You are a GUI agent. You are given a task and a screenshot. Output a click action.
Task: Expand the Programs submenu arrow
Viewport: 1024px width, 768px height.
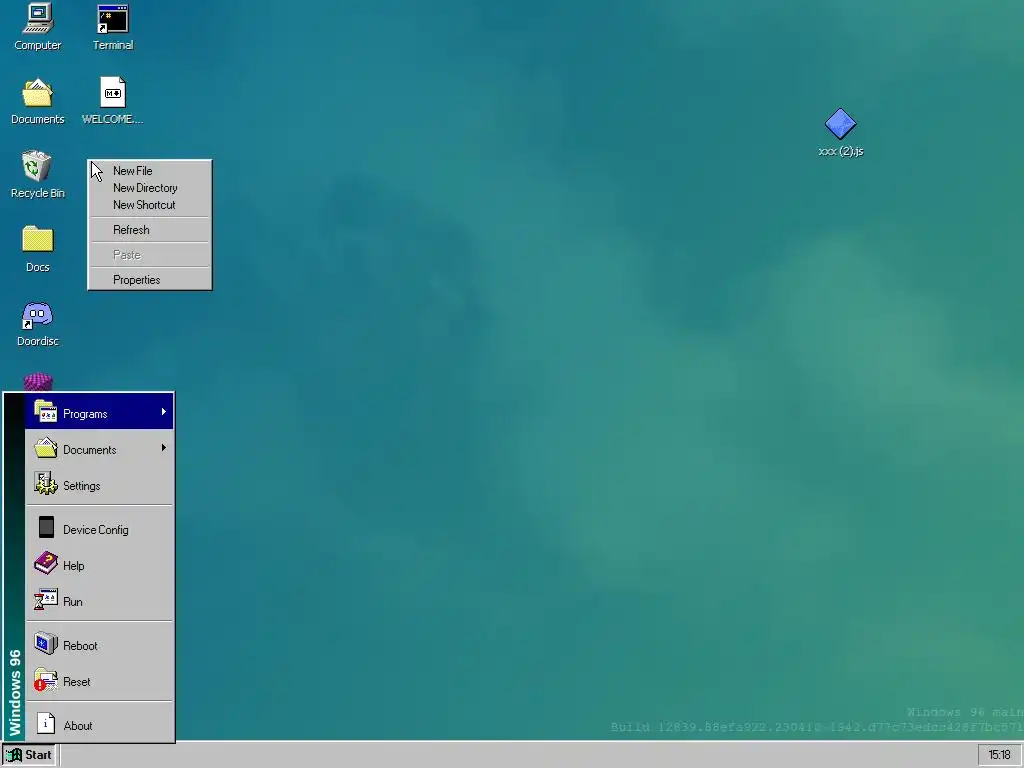click(x=163, y=411)
